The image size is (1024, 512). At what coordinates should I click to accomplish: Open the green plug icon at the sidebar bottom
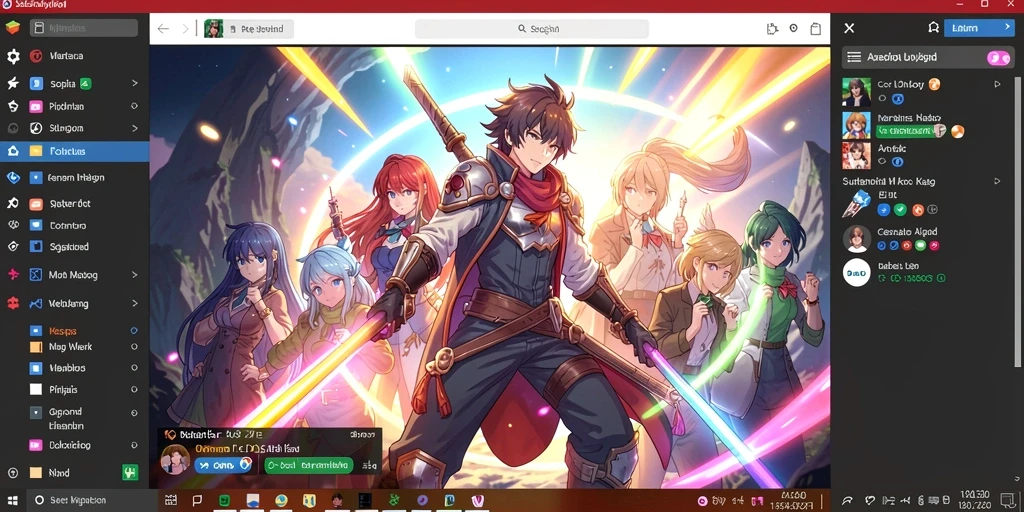click(x=130, y=473)
